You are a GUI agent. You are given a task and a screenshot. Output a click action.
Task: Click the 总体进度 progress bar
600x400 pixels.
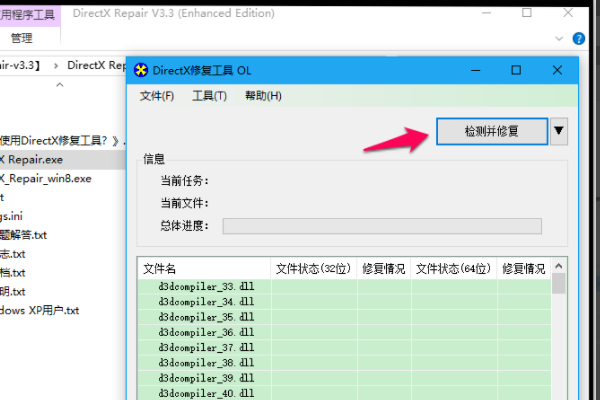[382, 226]
